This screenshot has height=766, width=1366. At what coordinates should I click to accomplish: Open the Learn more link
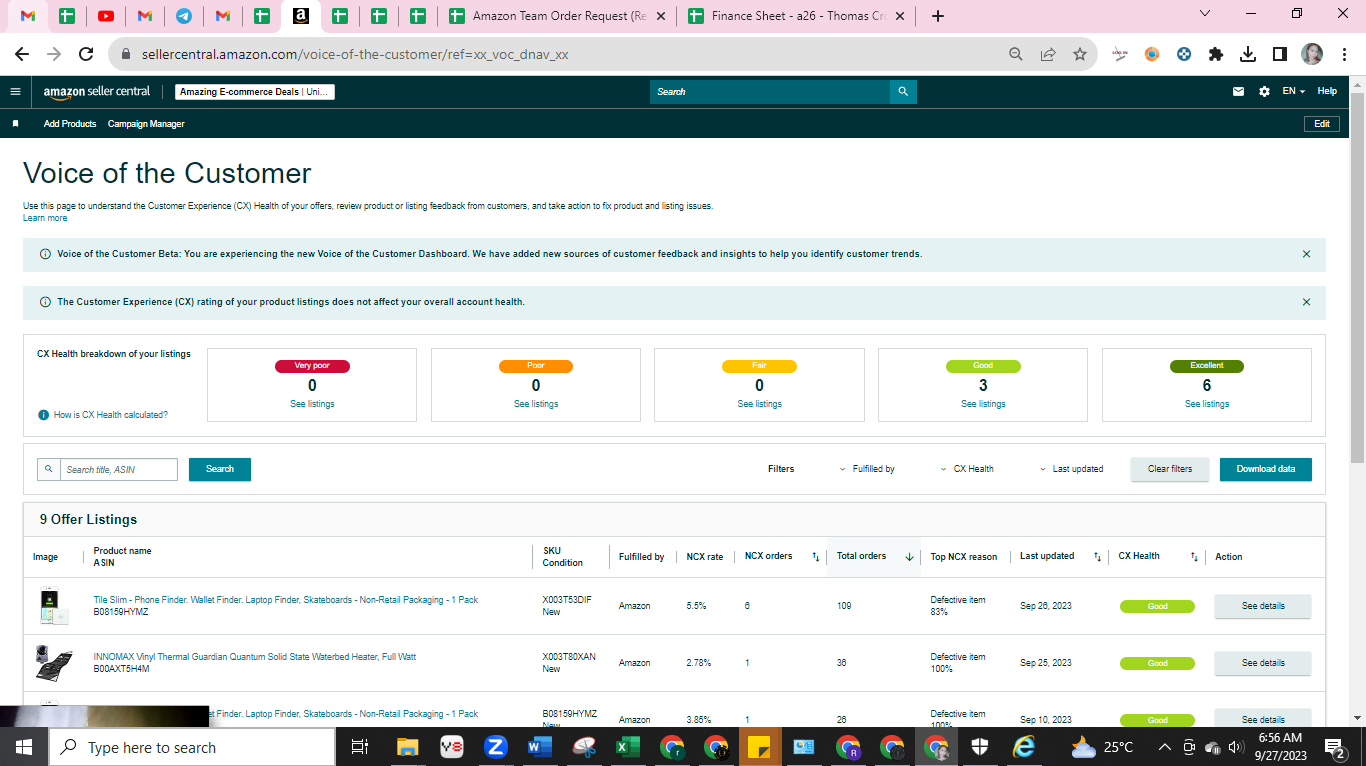45,218
